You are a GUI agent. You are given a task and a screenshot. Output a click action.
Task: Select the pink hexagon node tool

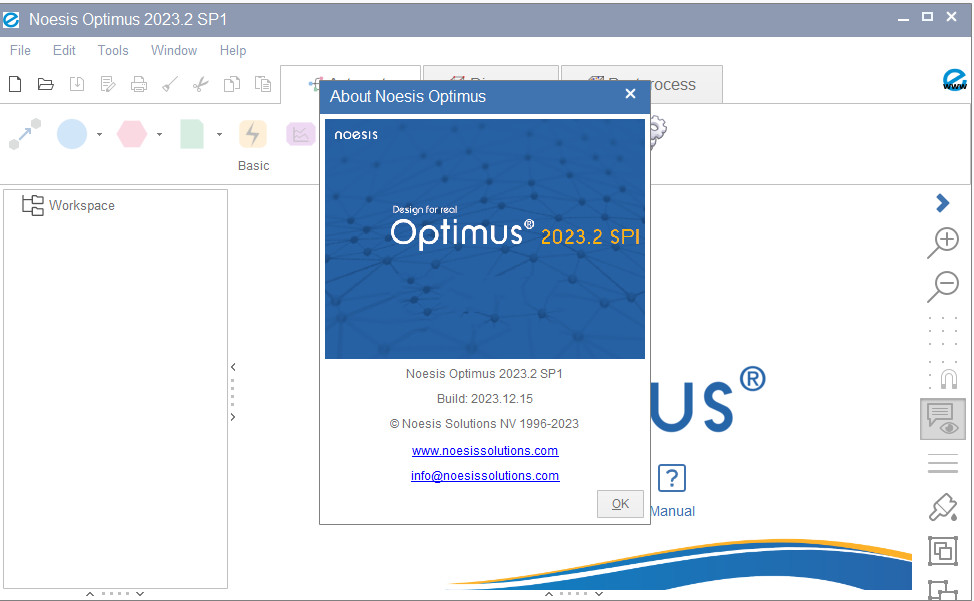pyautogui.click(x=132, y=134)
